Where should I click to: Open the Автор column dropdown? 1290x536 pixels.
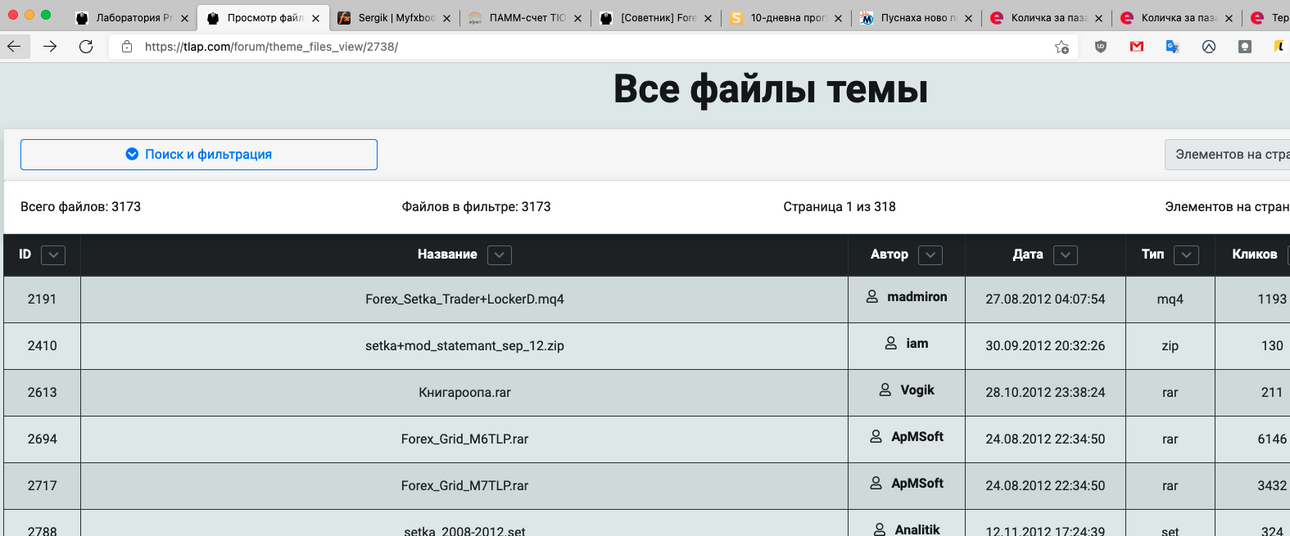931,255
